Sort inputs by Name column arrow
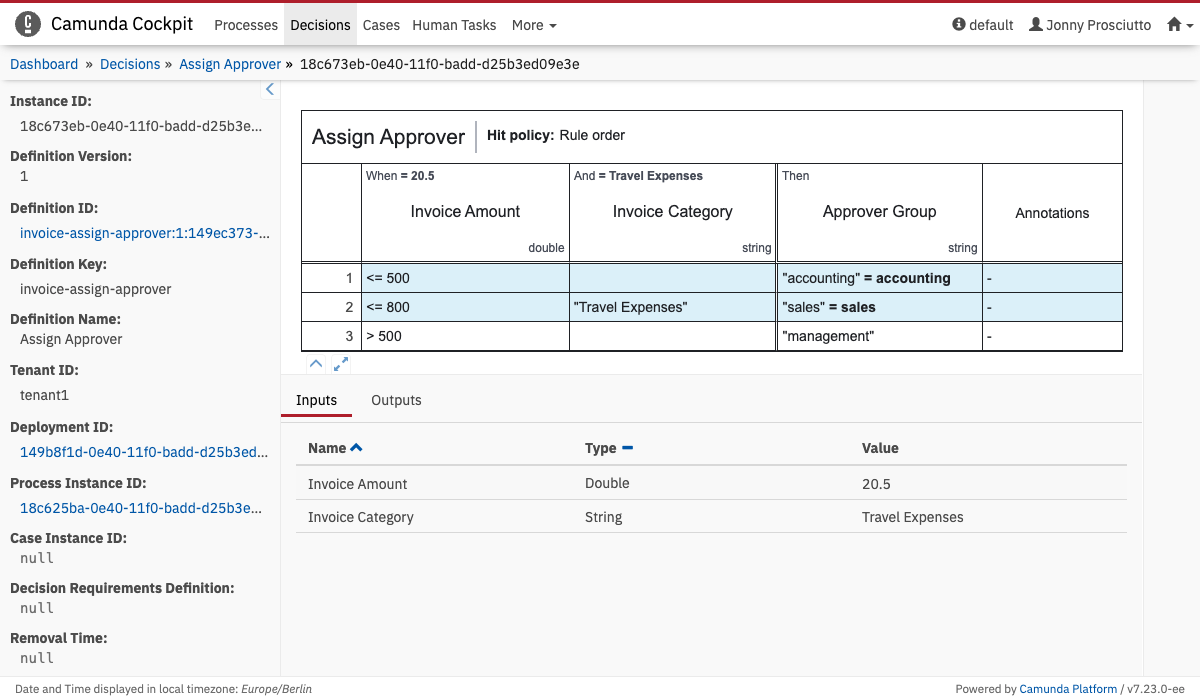 pyautogui.click(x=357, y=448)
